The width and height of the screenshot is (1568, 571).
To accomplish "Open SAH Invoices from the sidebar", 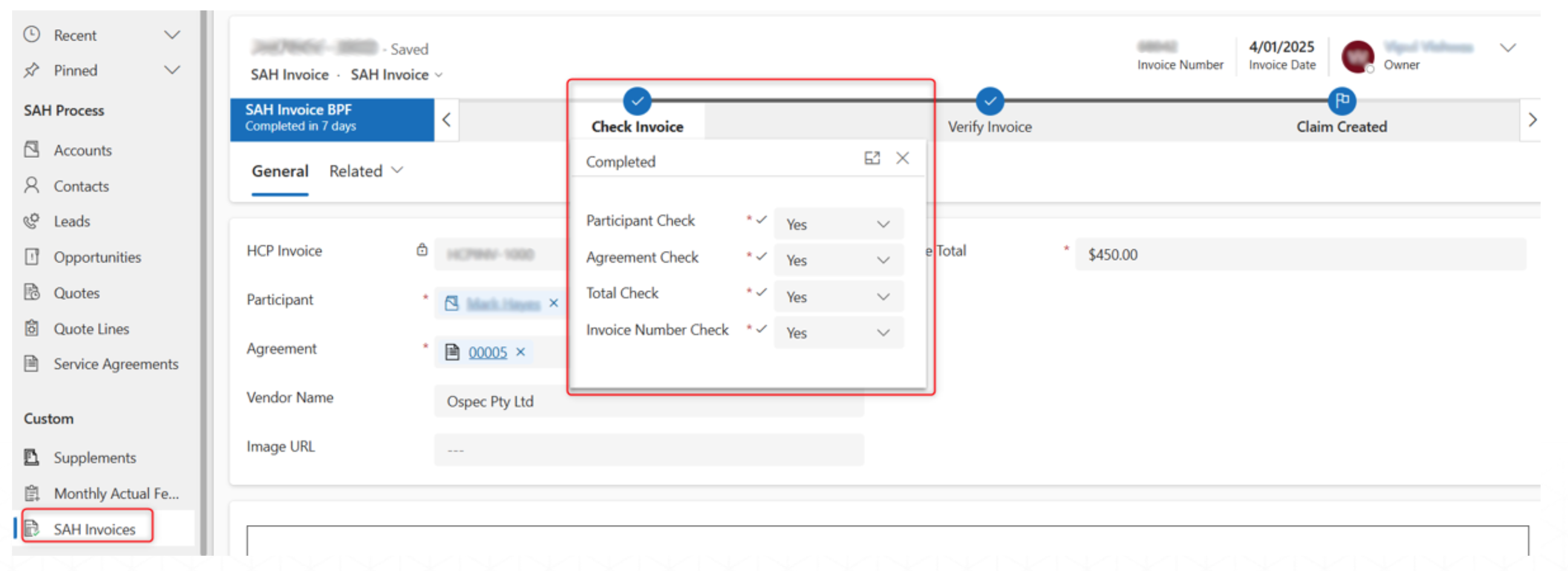I will pos(94,529).
